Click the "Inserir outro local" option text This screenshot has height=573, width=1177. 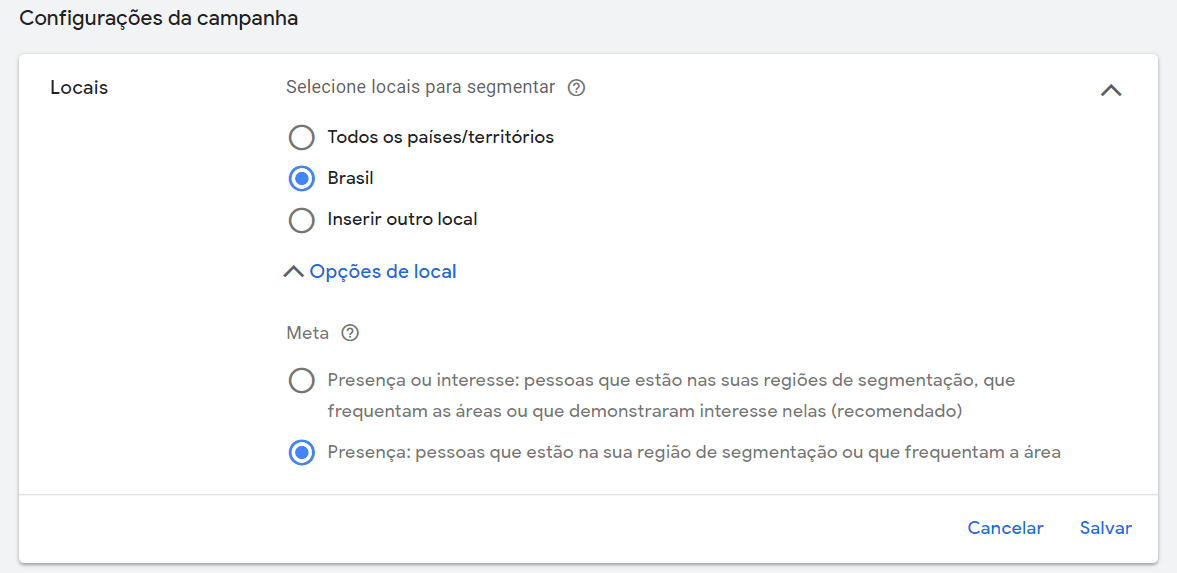tap(402, 220)
